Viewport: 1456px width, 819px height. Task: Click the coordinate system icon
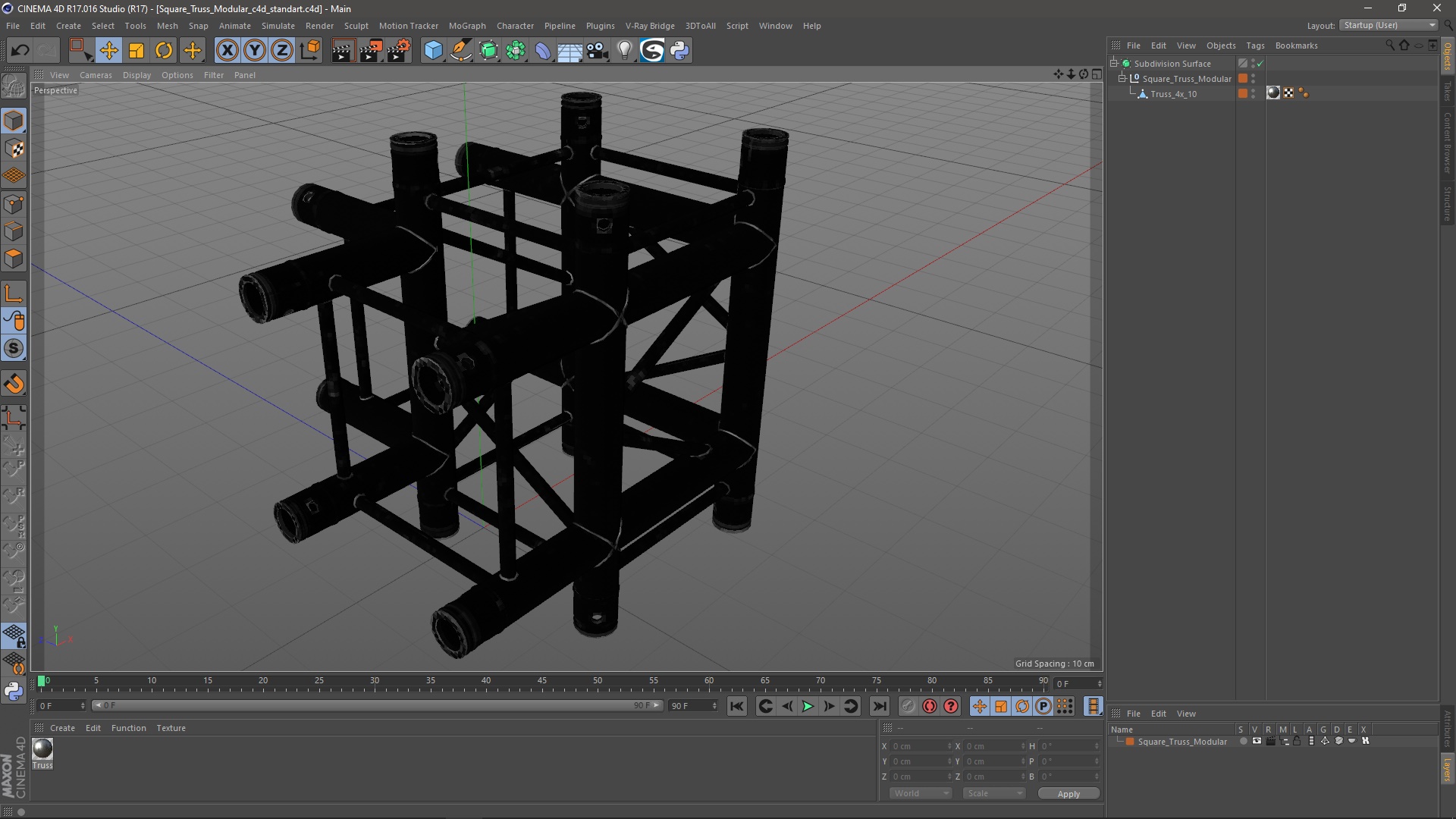[x=310, y=51]
